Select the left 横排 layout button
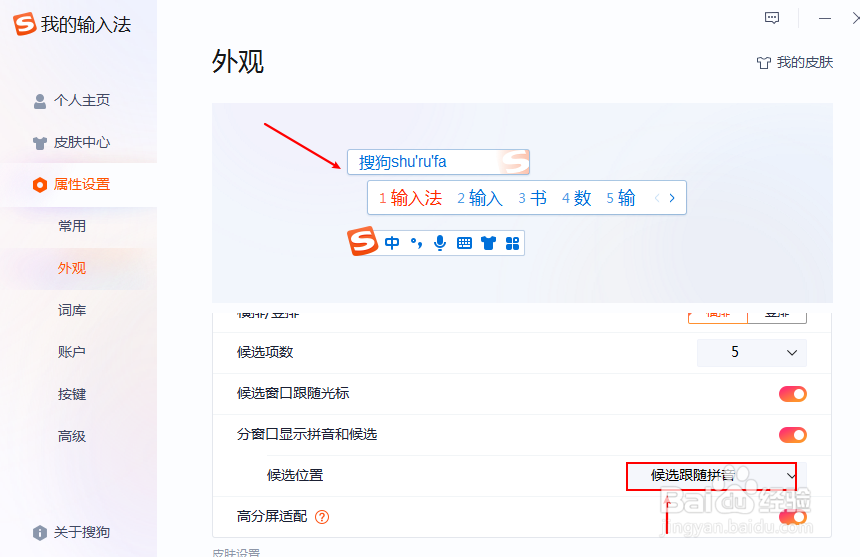The width and height of the screenshot is (860, 557). tap(718, 317)
